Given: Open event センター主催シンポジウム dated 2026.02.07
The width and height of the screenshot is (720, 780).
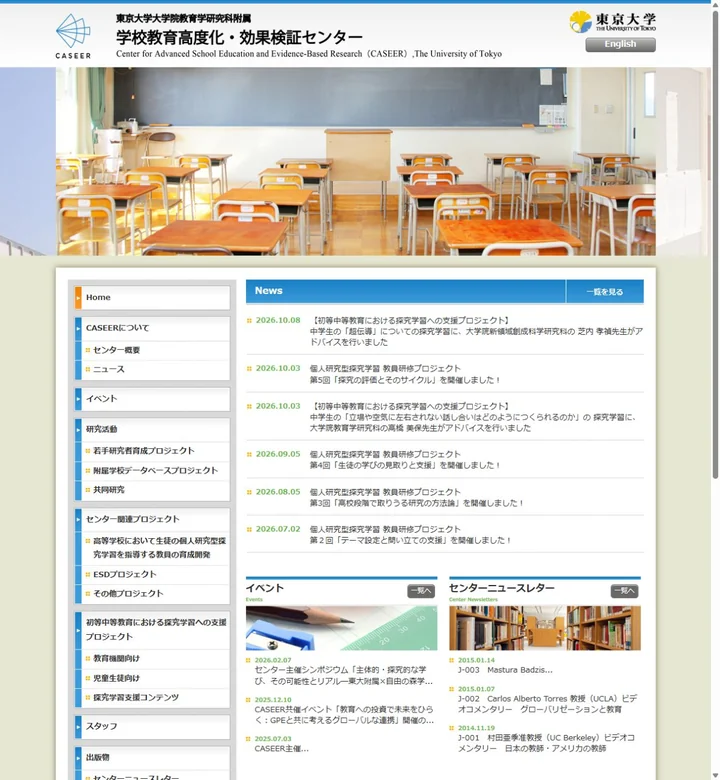Looking at the screenshot, I should click(343, 676).
